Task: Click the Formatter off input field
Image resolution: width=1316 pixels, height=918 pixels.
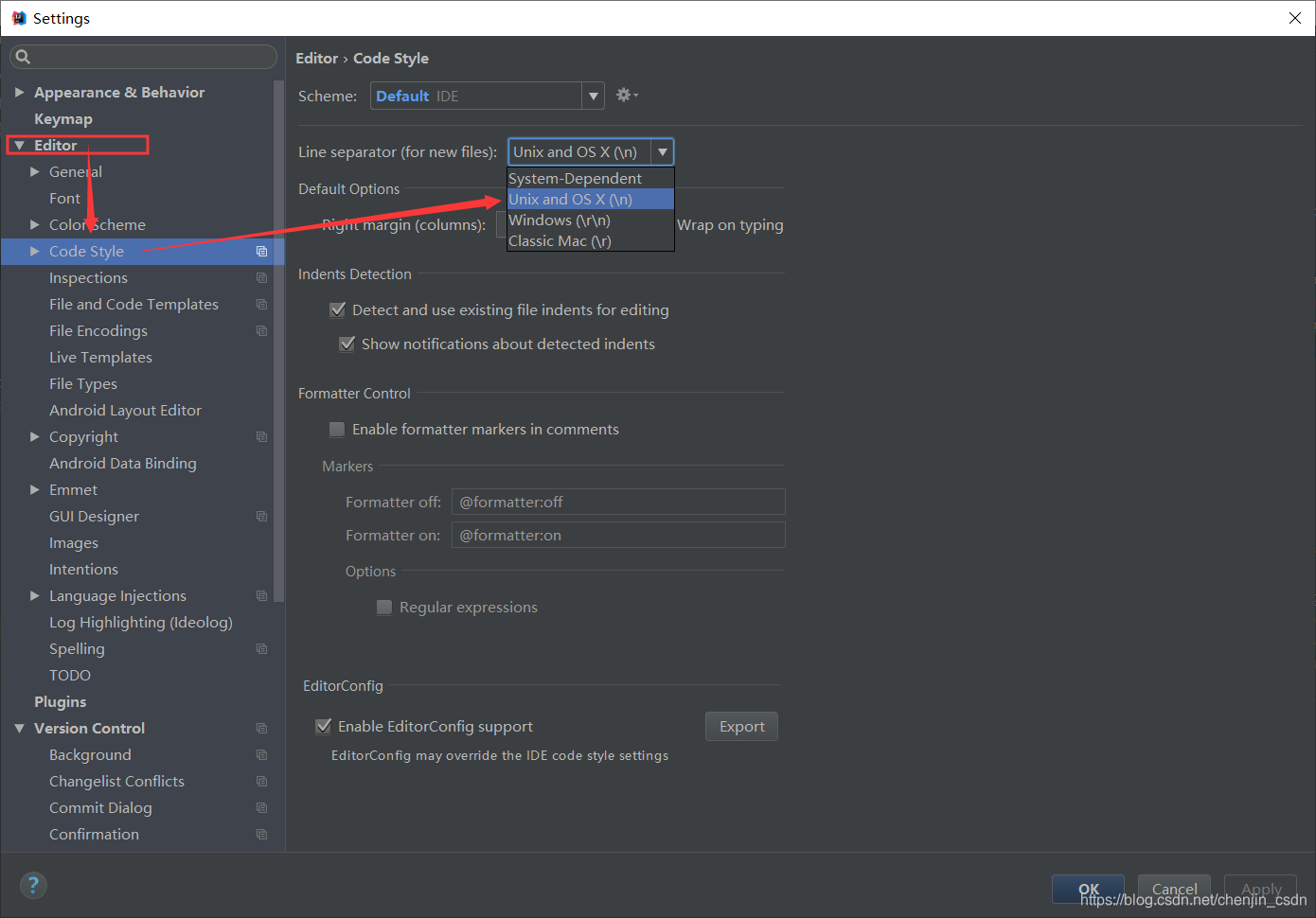Action: [618, 502]
